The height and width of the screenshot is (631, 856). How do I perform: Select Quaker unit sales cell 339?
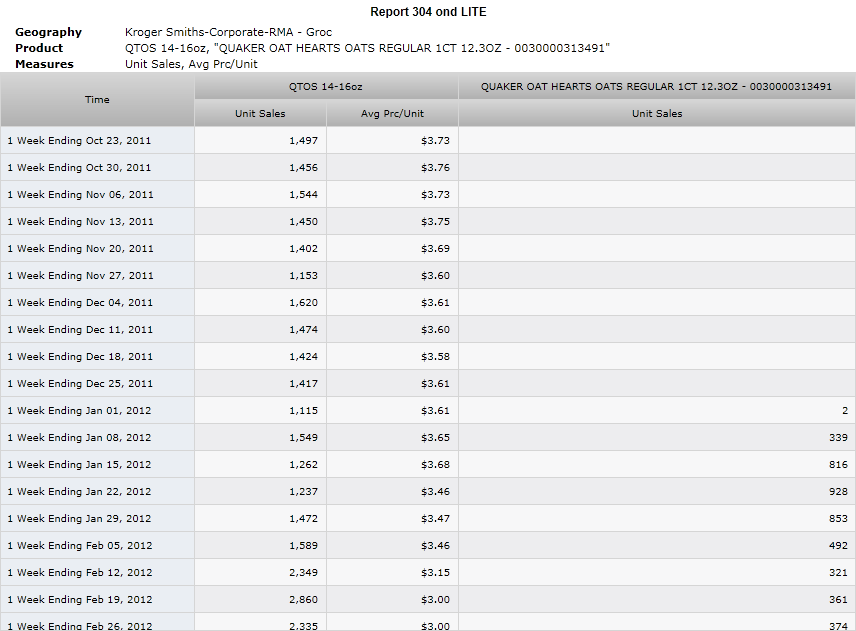click(657, 438)
